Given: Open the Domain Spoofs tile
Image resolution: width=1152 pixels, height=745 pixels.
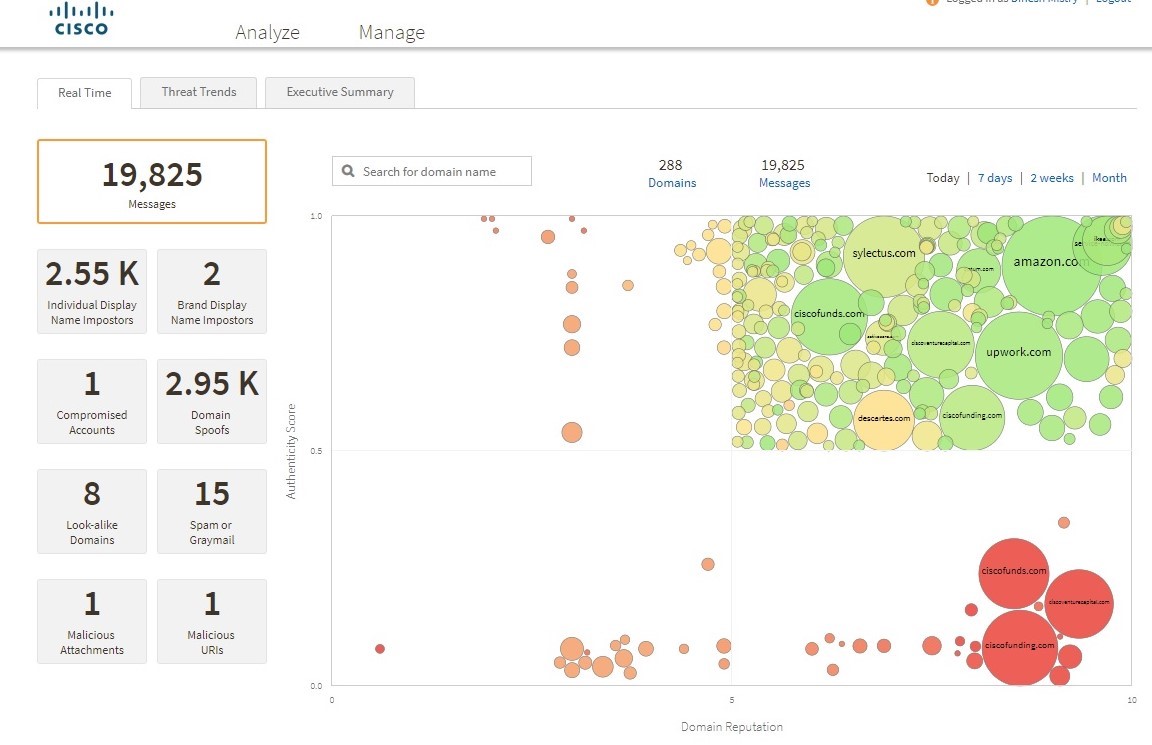Looking at the screenshot, I should (x=212, y=401).
